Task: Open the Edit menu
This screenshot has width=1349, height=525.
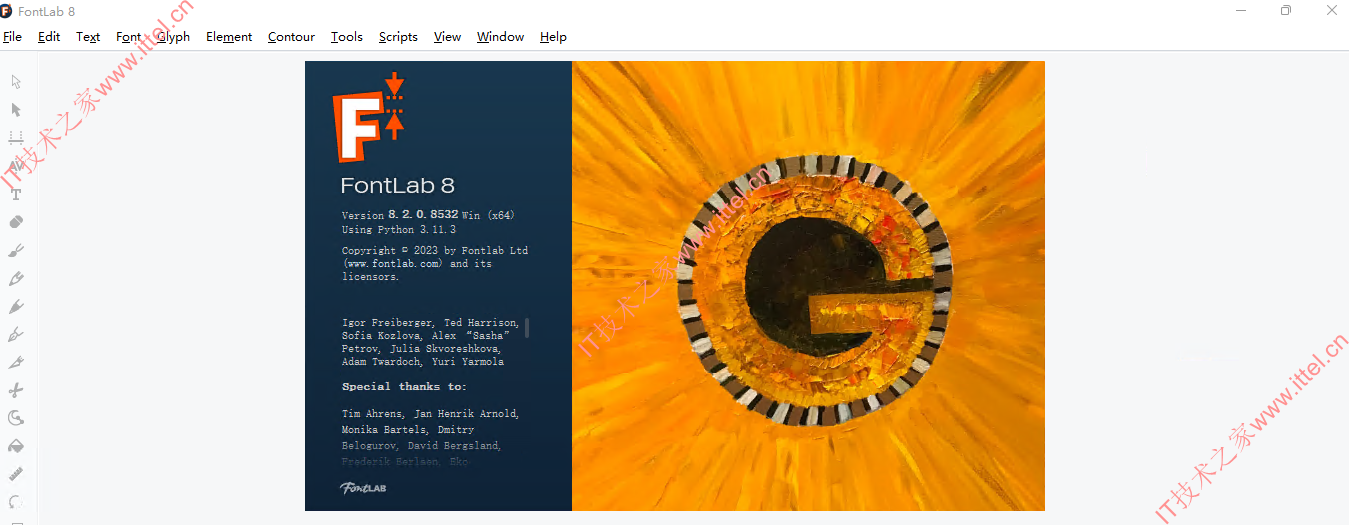Action: click(49, 37)
